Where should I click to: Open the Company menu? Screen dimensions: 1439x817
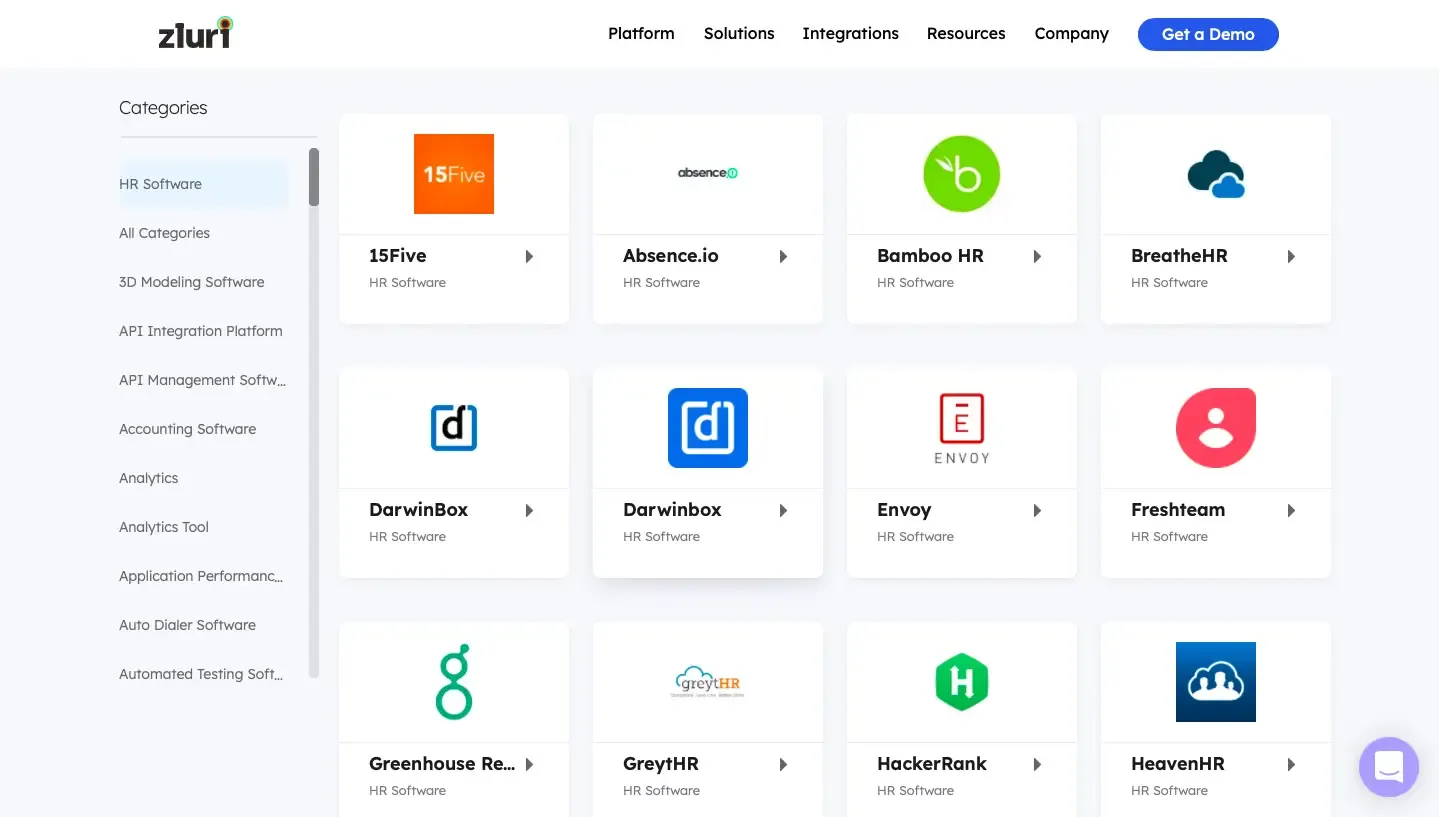pos(1072,34)
